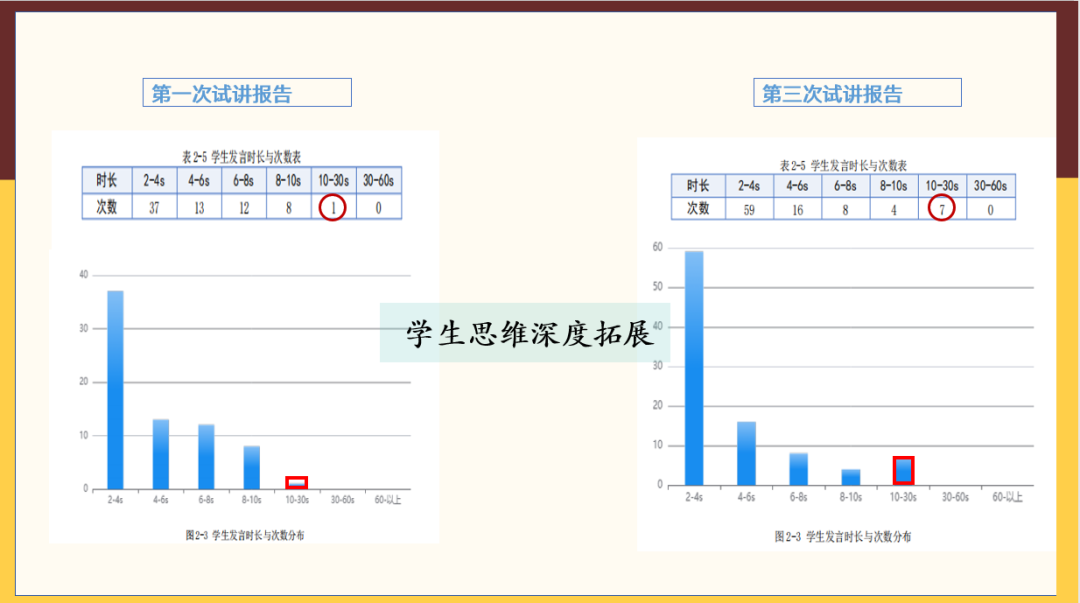Click the 次数 row label in right table
This screenshot has width=1080, height=603.
pyautogui.click(x=698, y=209)
